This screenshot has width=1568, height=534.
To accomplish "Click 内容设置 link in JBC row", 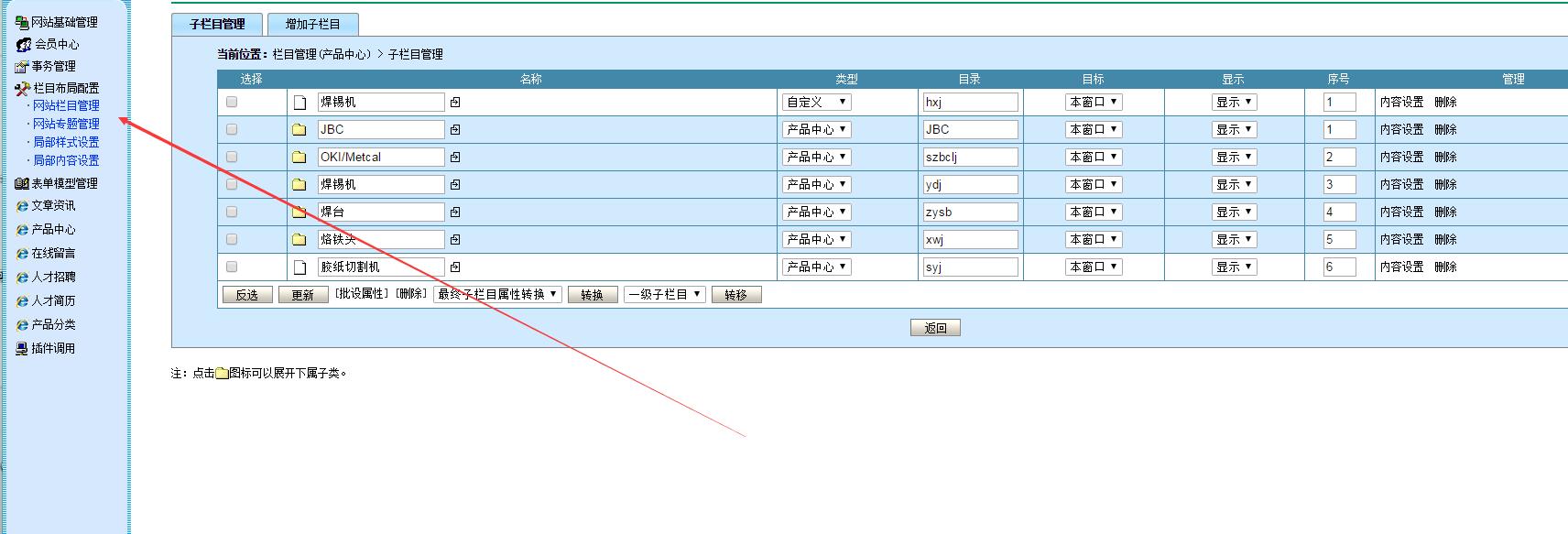I will 1401,129.
